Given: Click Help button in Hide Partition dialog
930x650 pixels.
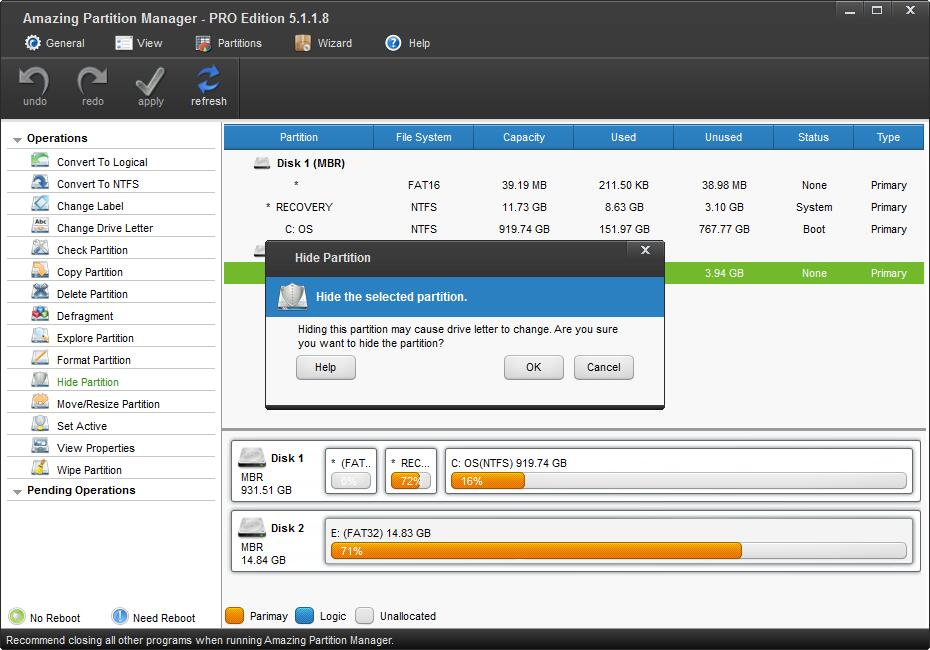Looking at the screenshot, I should pos(325,367).
